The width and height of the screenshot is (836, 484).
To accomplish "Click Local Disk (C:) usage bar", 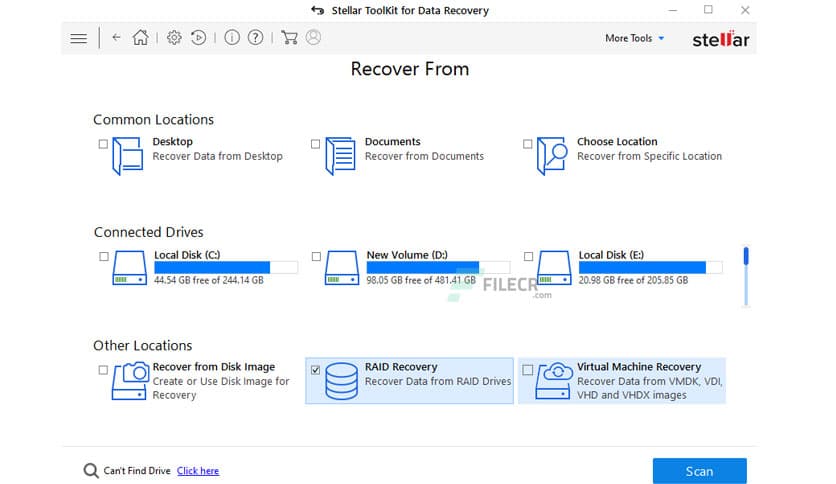I will click(226, 268).
